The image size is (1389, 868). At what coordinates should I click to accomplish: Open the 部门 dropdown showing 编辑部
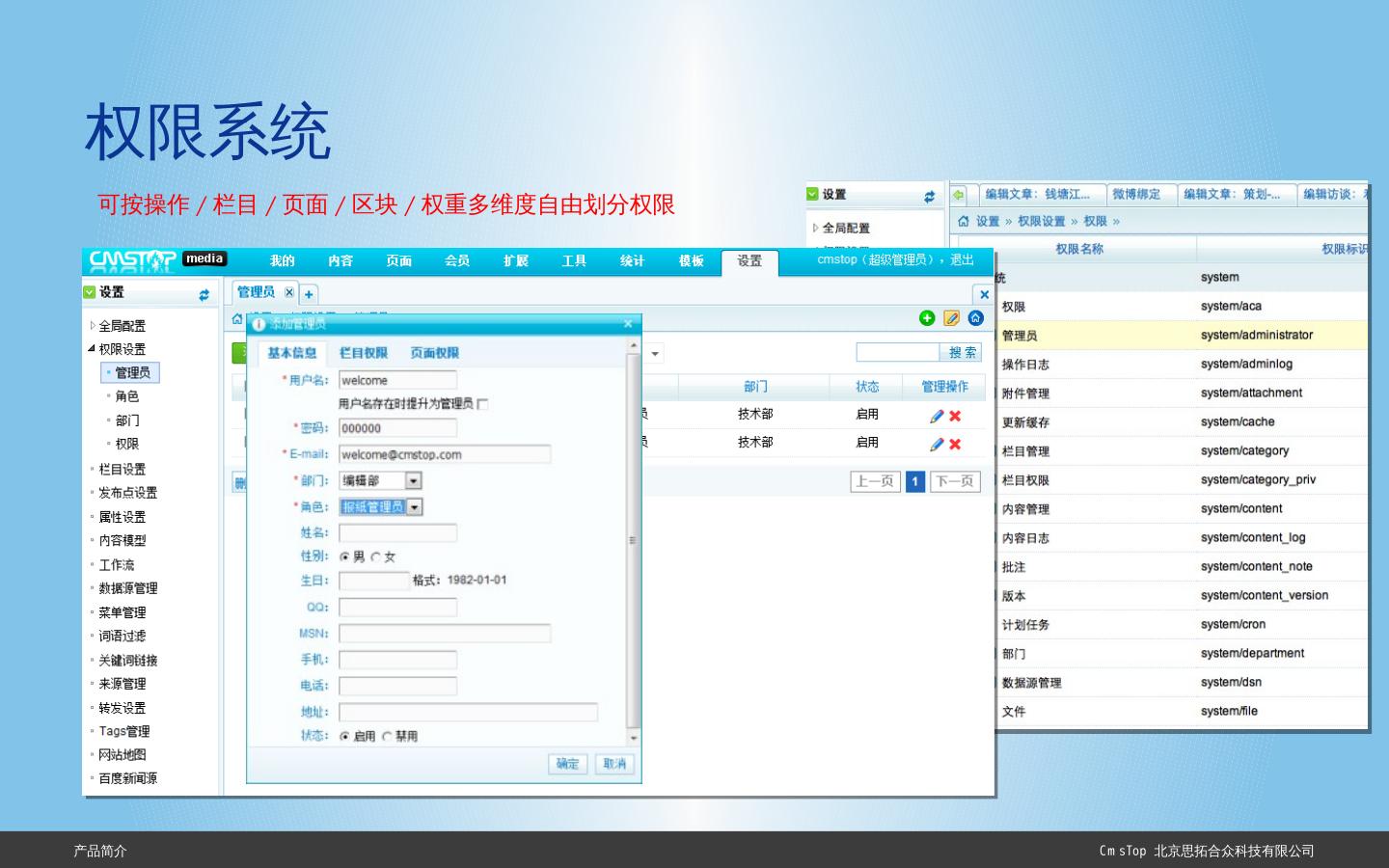coord(413,480)
